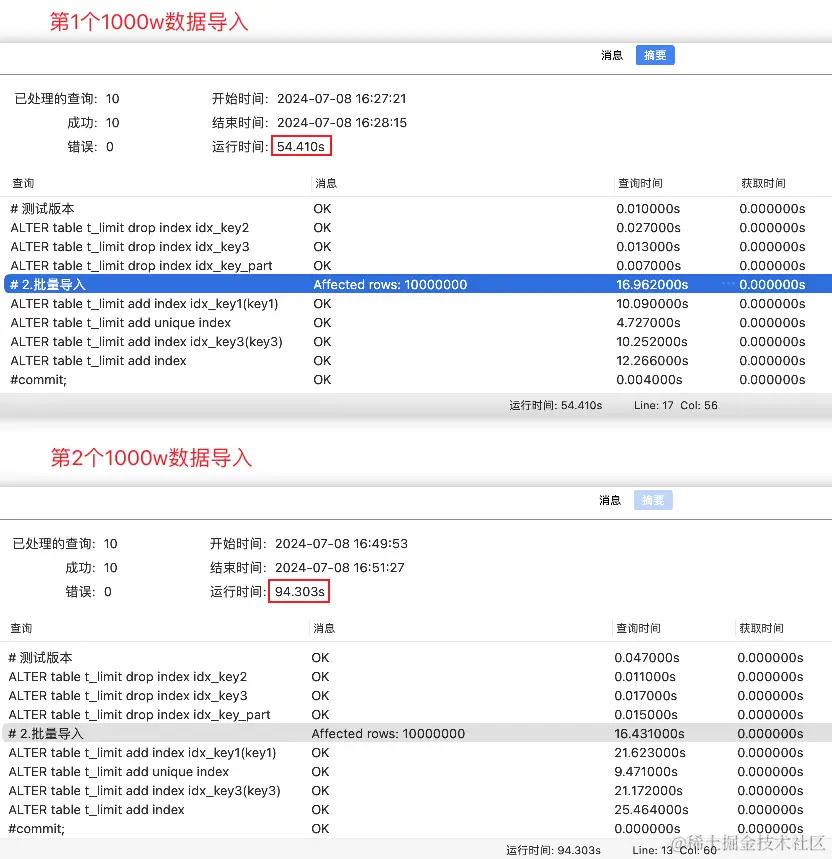
Task: Click run time value 94.303s in summary
Action: point(300,592)
